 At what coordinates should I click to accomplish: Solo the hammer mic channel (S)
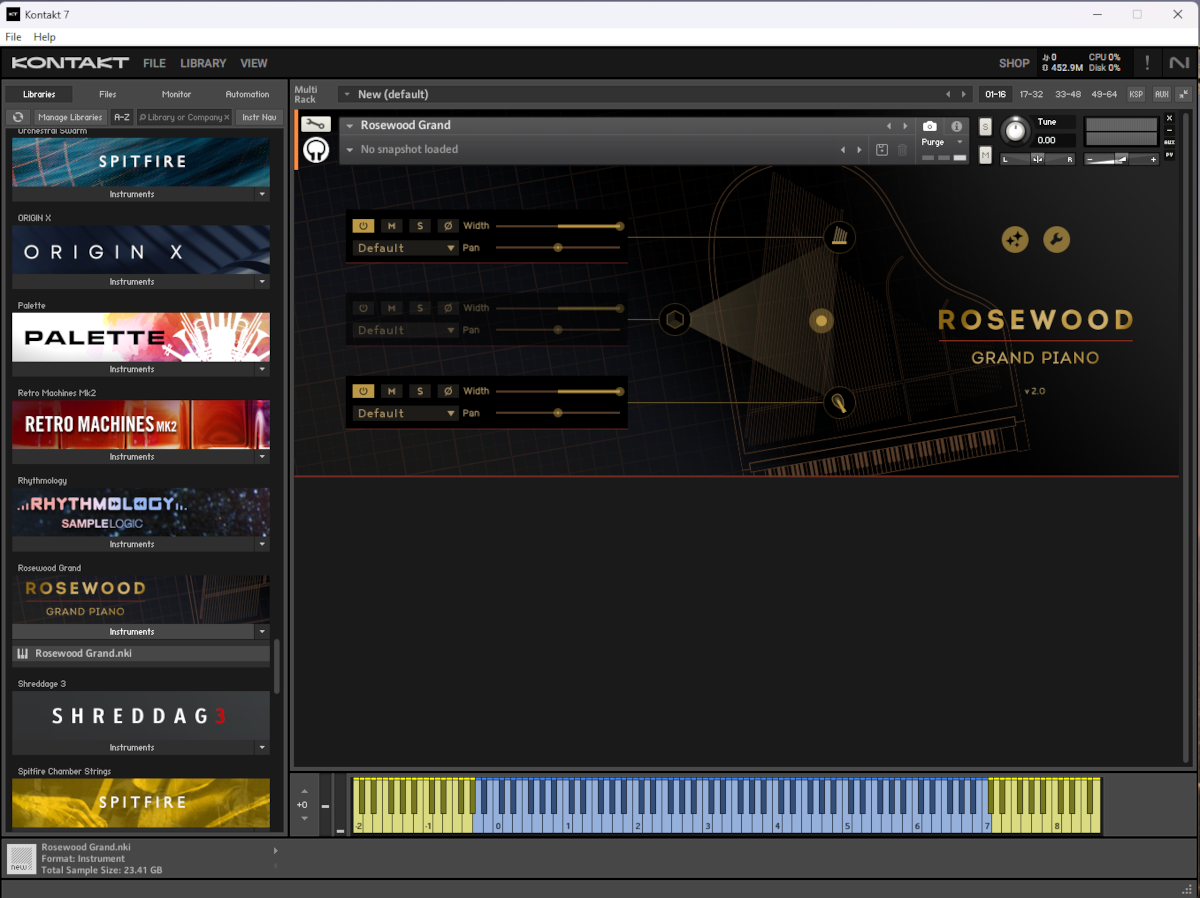click(420, 391)
